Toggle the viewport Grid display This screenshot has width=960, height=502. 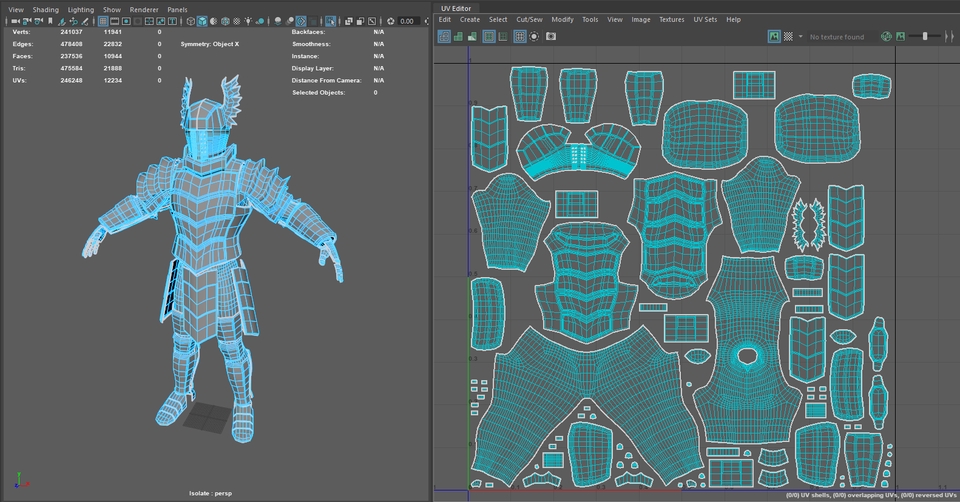103,21
